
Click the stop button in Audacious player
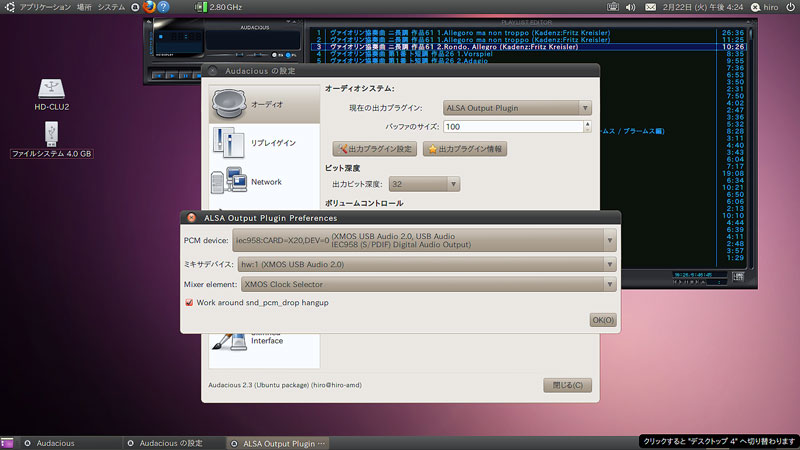197,76
